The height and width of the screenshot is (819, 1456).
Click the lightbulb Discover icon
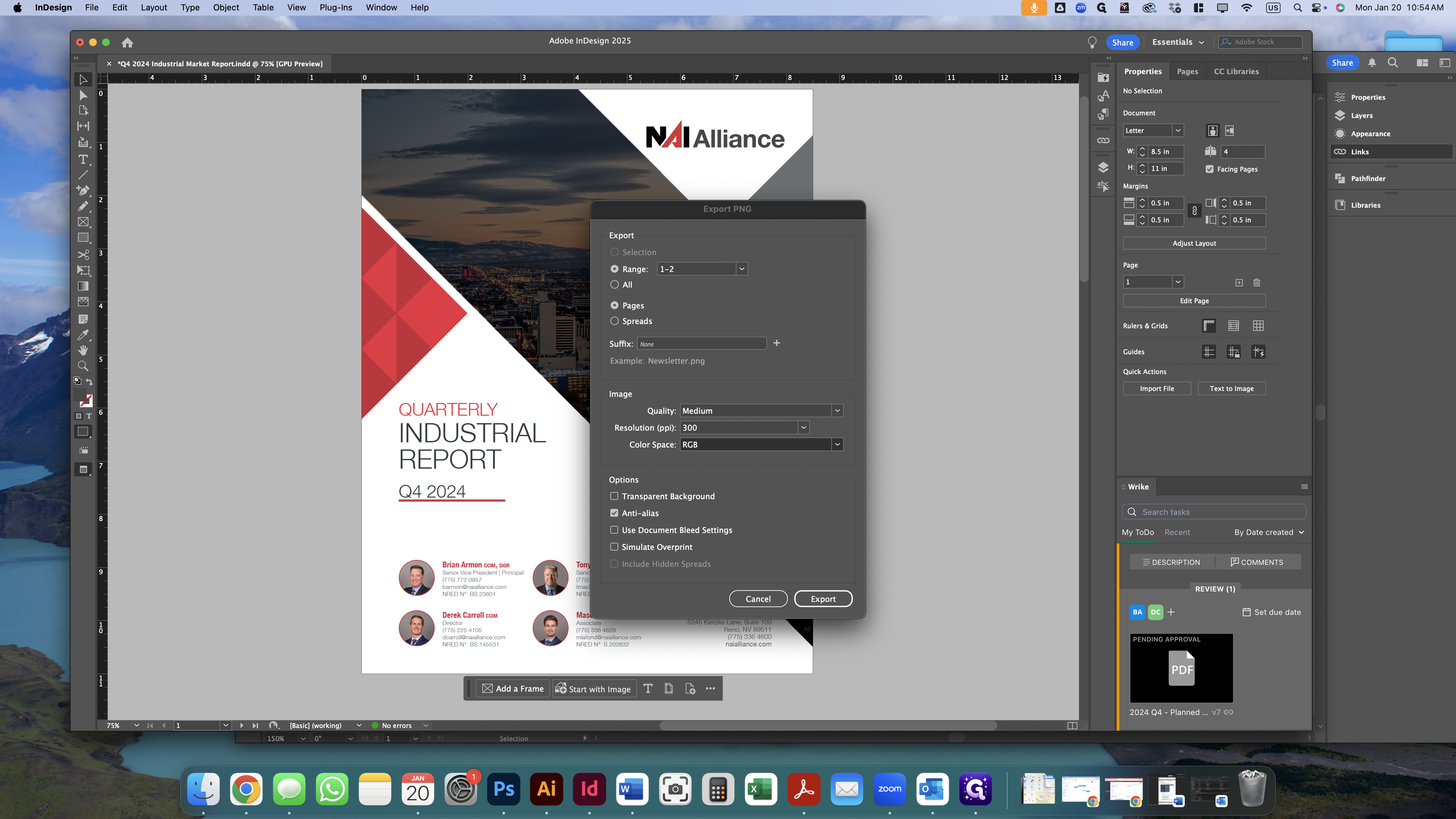coord(1092,42)
